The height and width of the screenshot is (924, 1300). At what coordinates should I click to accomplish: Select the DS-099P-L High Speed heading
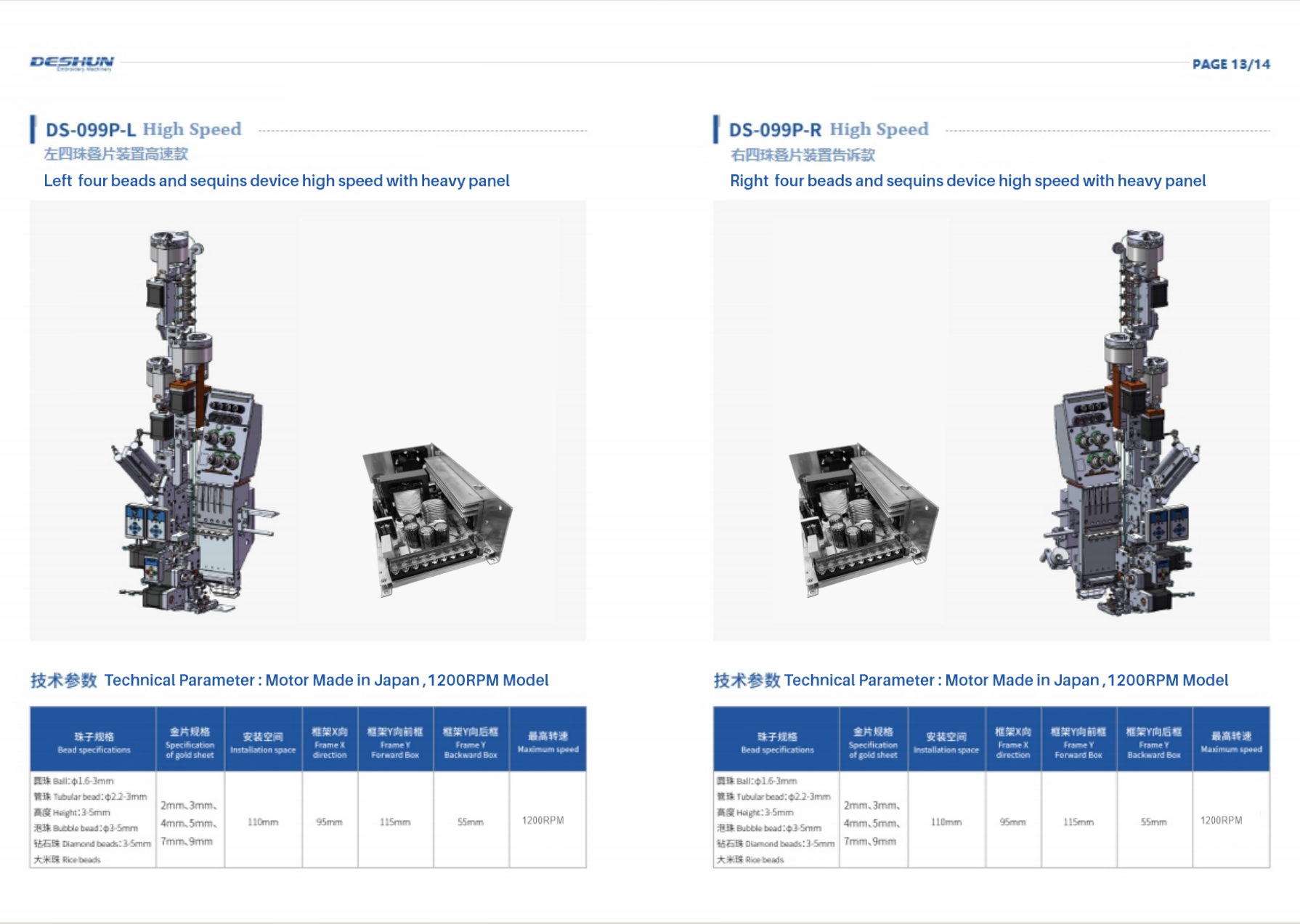point(143,129)
